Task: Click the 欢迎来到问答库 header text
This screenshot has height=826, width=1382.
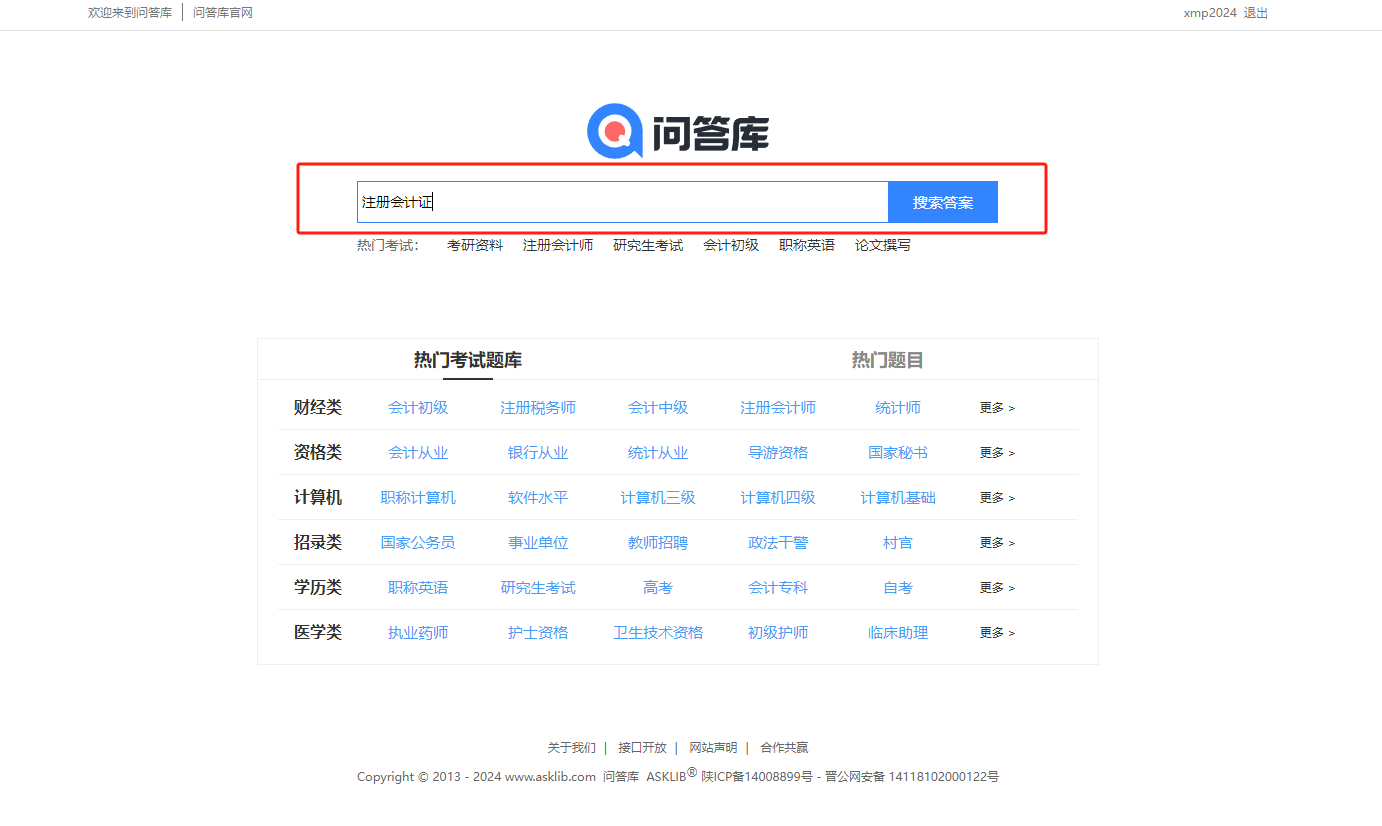Action: 130,13
